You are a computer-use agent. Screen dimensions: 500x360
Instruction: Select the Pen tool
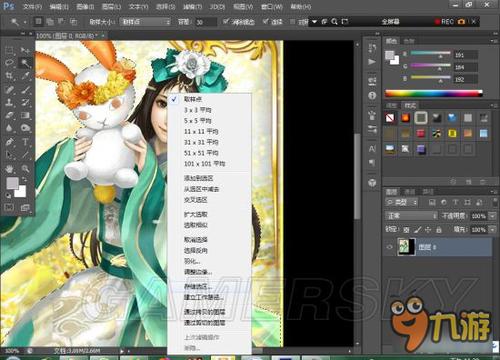tap(9, 142)
